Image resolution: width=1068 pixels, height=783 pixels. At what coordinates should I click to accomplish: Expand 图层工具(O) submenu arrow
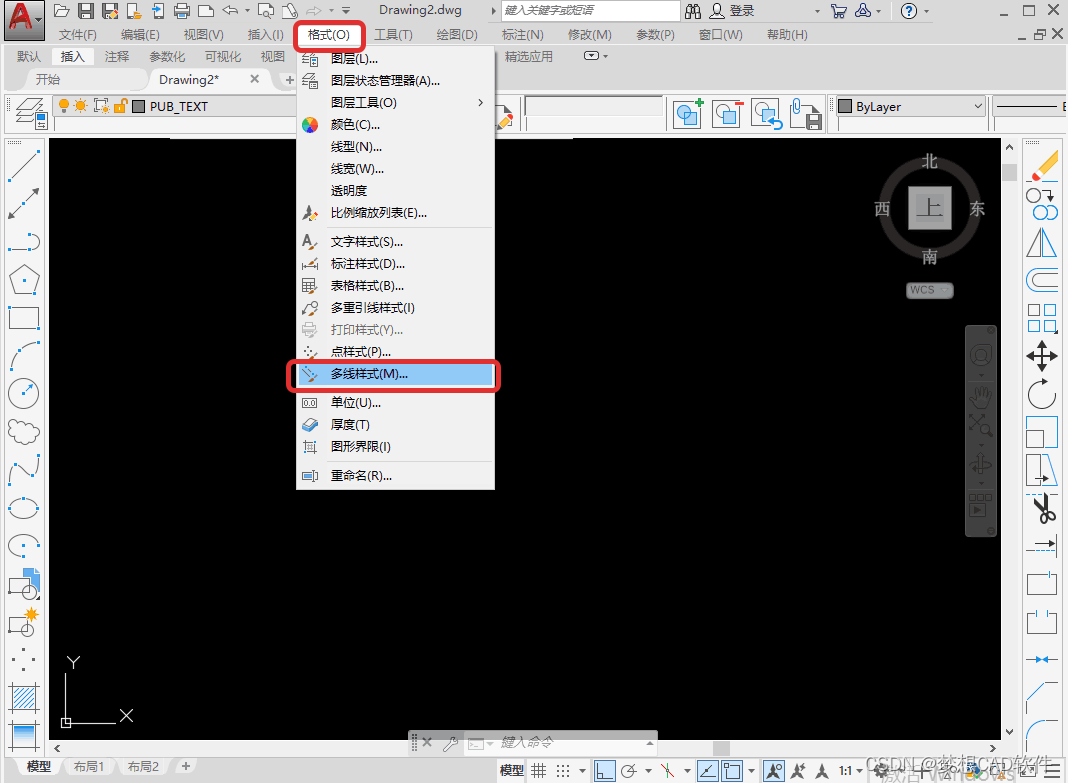[481, 103]
